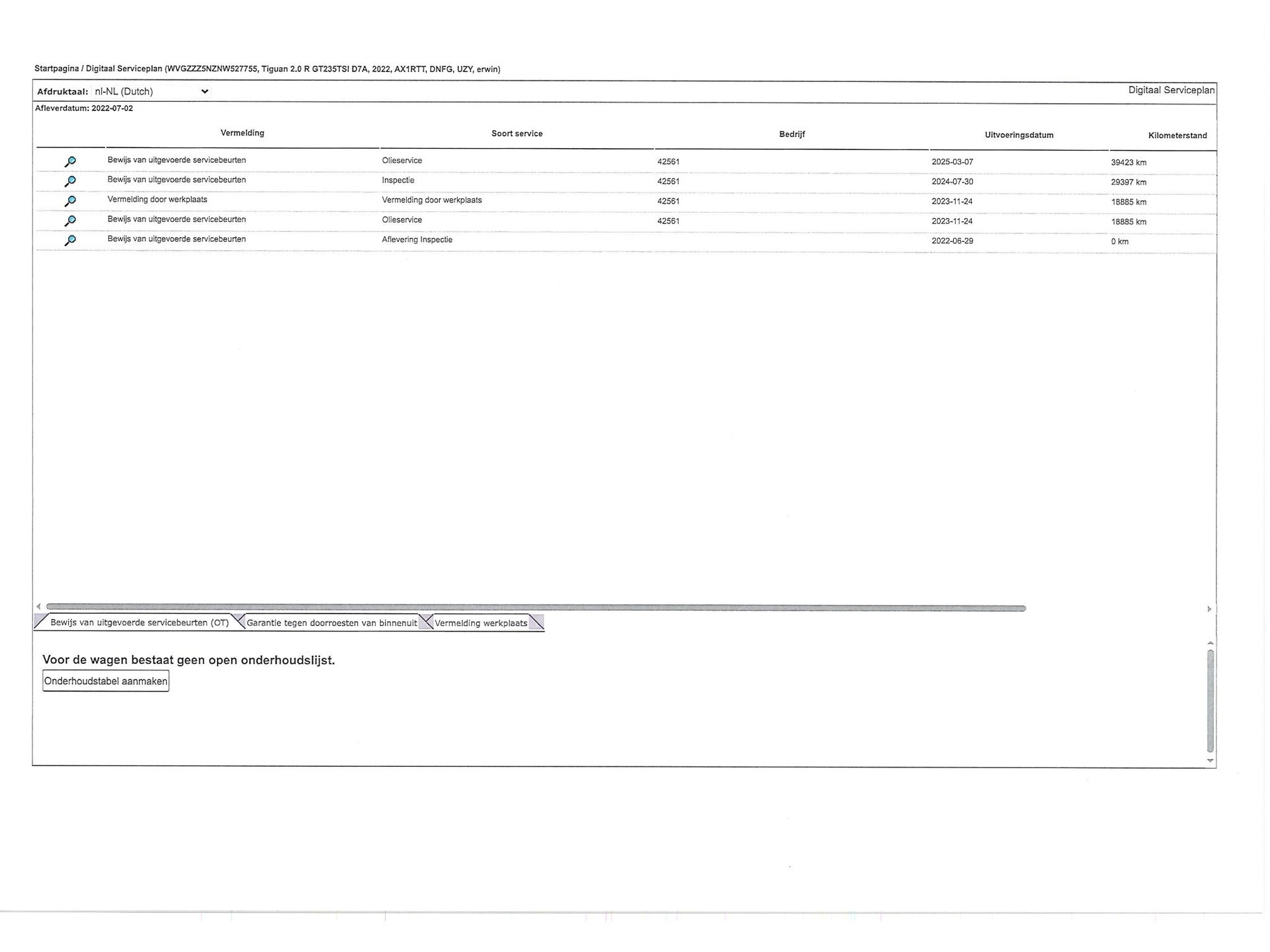Sort by Soort service column header
Screen dimensions: 1270x952
click(517, 134)
